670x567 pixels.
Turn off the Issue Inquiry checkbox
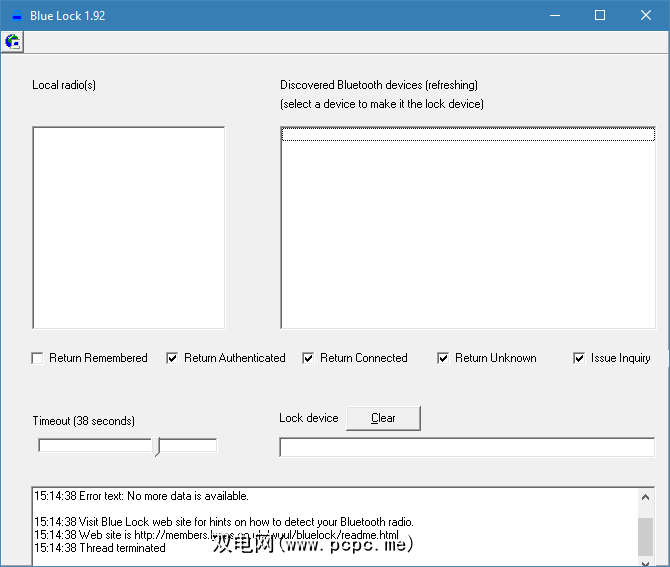579,358
